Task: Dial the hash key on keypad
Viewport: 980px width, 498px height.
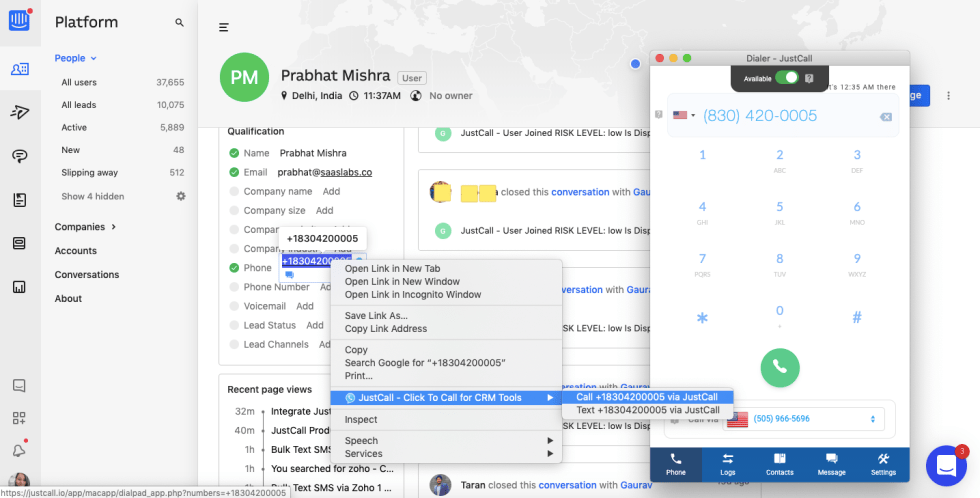Action: [x=857, y=317]
